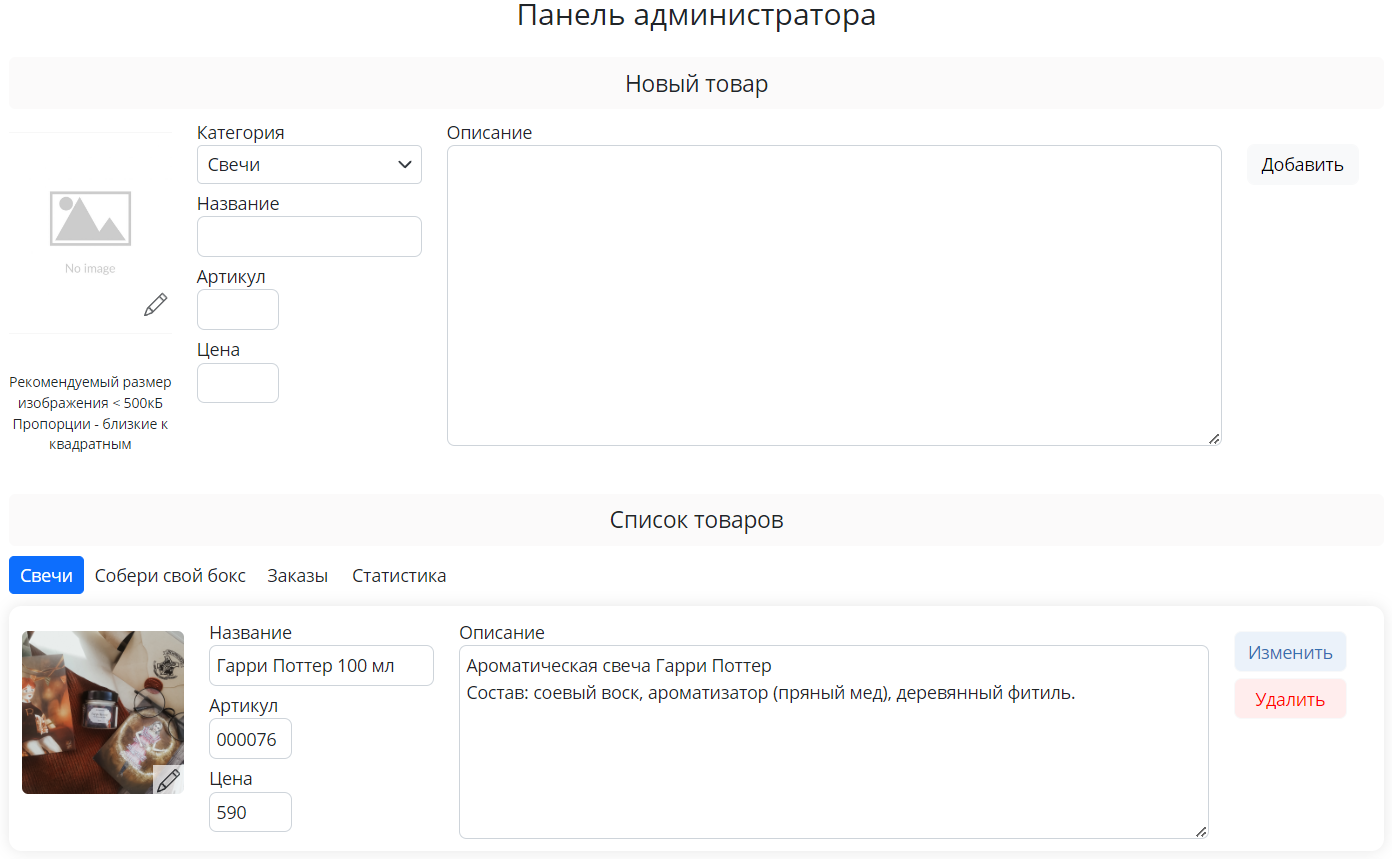
Task: Open the Статистика tab
Action: (399, 576)
